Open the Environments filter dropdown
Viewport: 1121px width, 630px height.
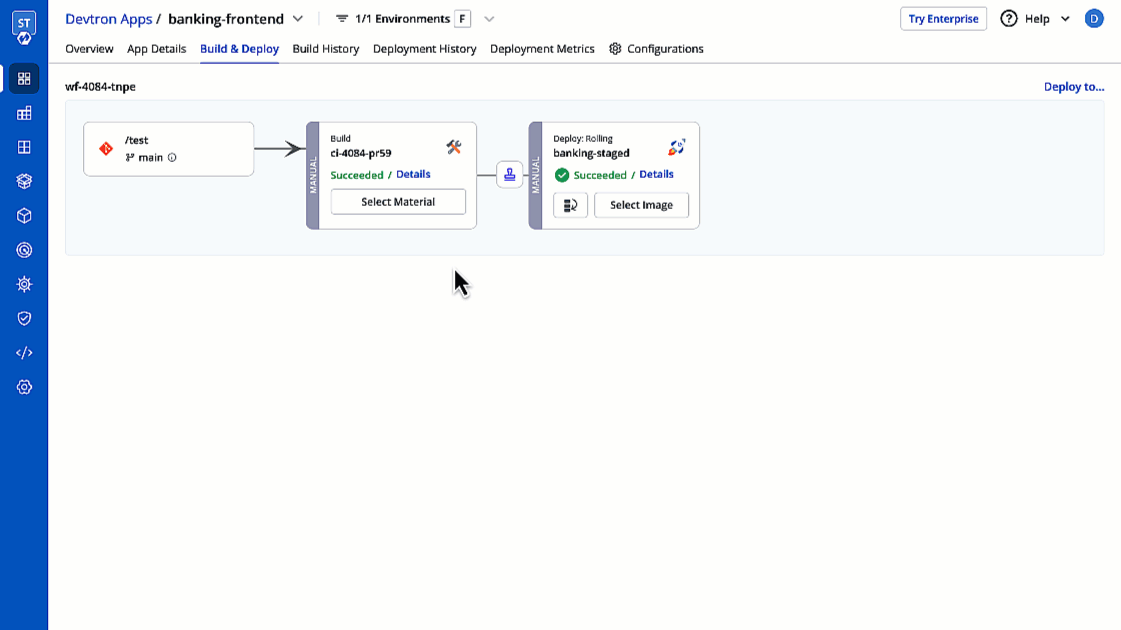(x=489, y=18)
